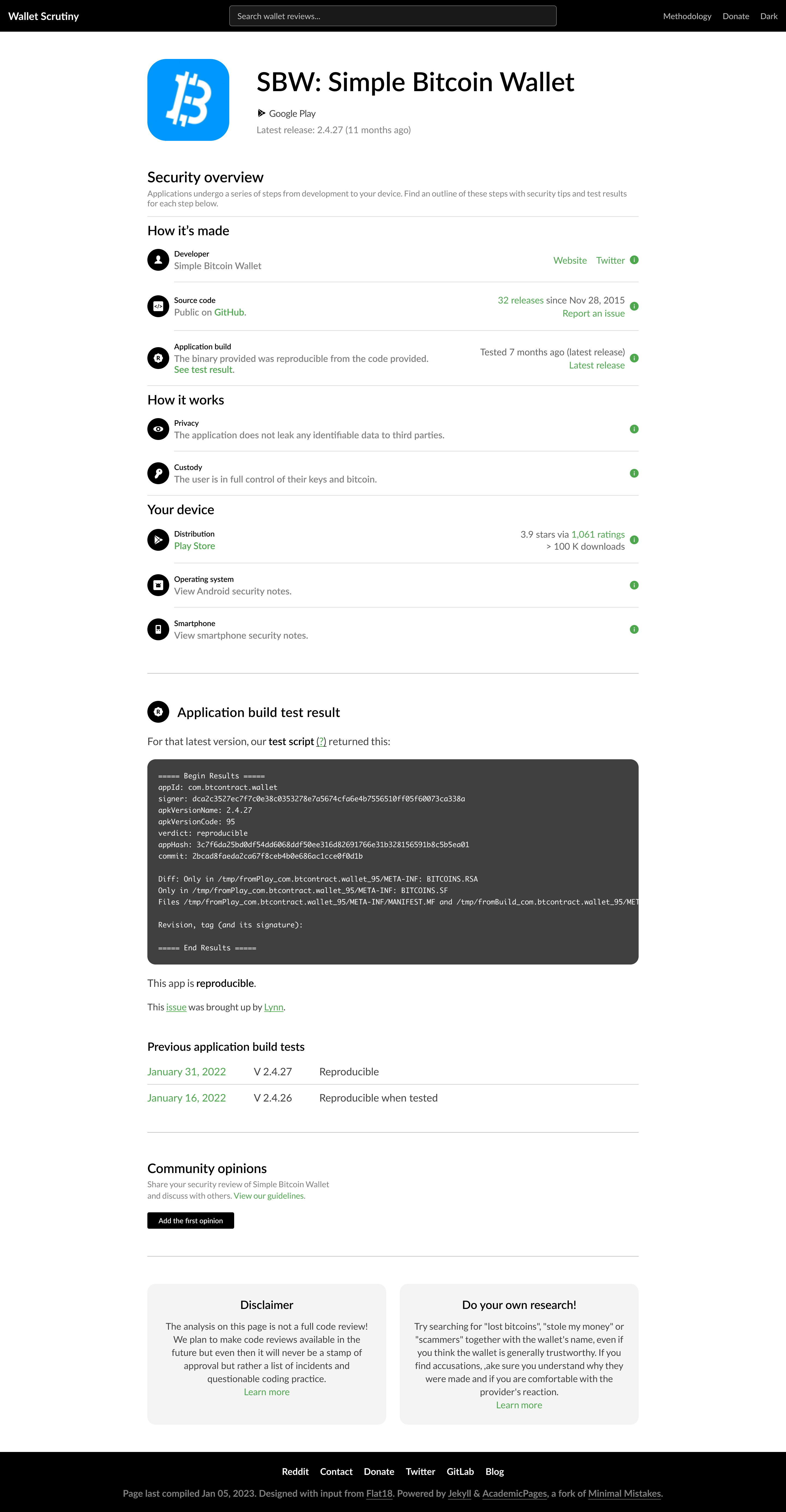Open the 1,061 ratings link
This screenshot has width=786, height=1512.
tap(598, 534)
